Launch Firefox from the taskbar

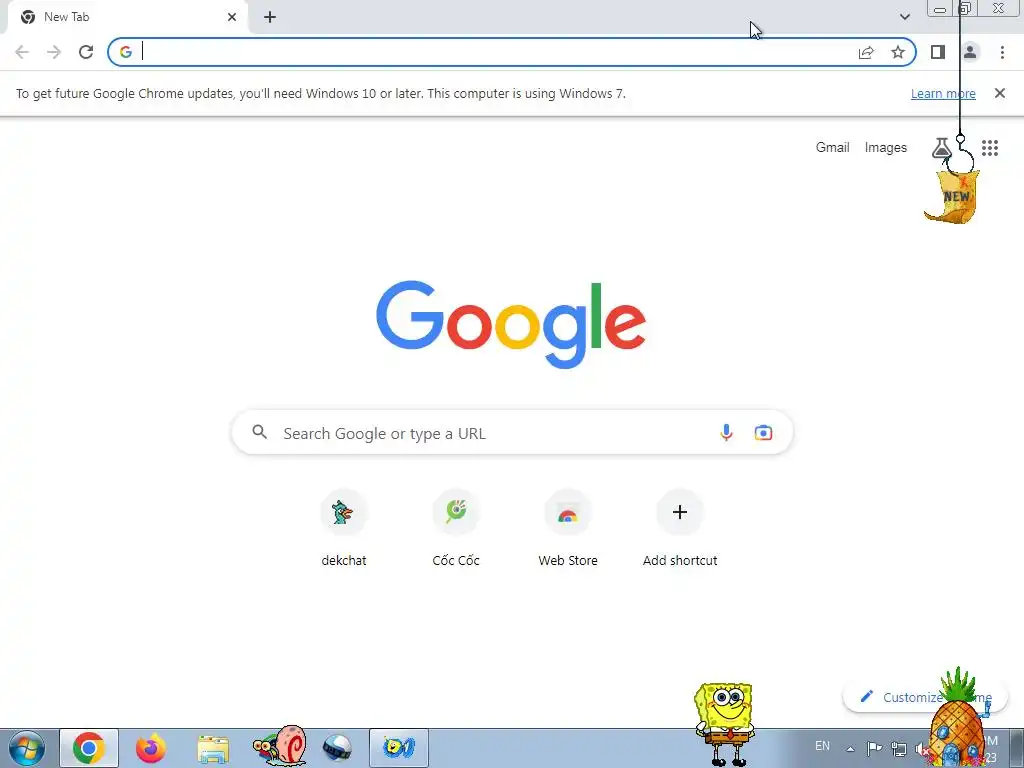click(150, 748)
